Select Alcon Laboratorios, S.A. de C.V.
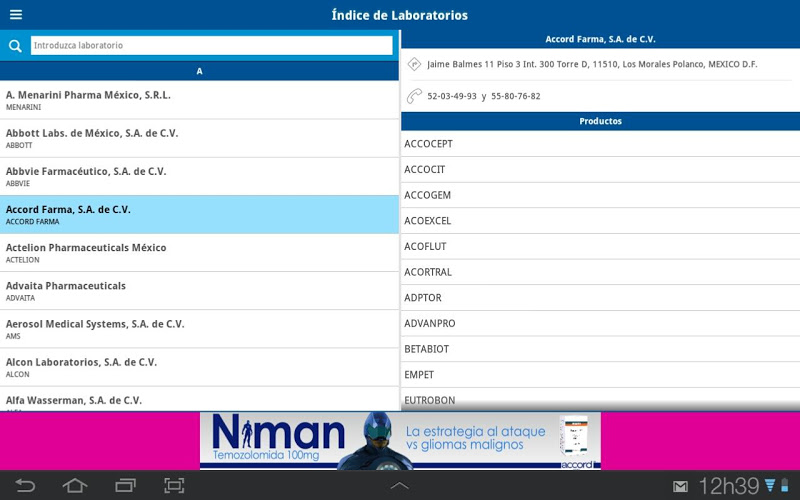Screen dimensions: 800x500 click(x=199, y=367)
